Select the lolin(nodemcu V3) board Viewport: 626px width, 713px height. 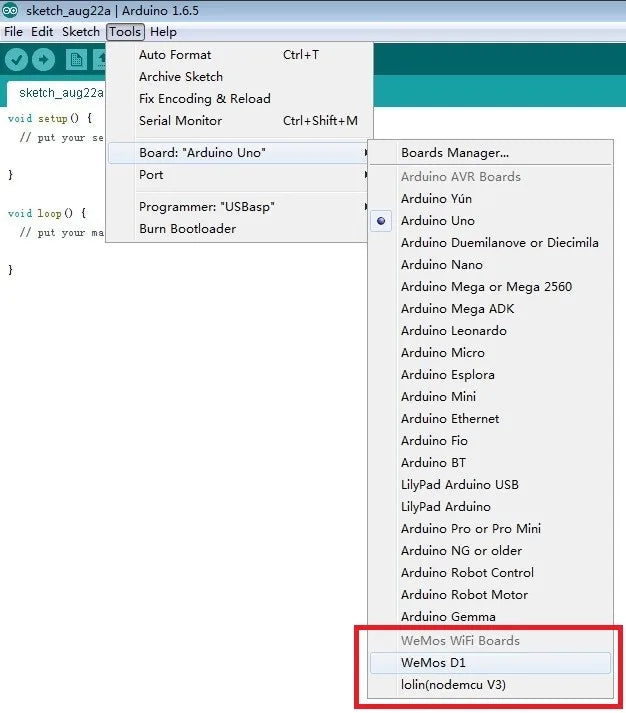(x=490, y=685)
